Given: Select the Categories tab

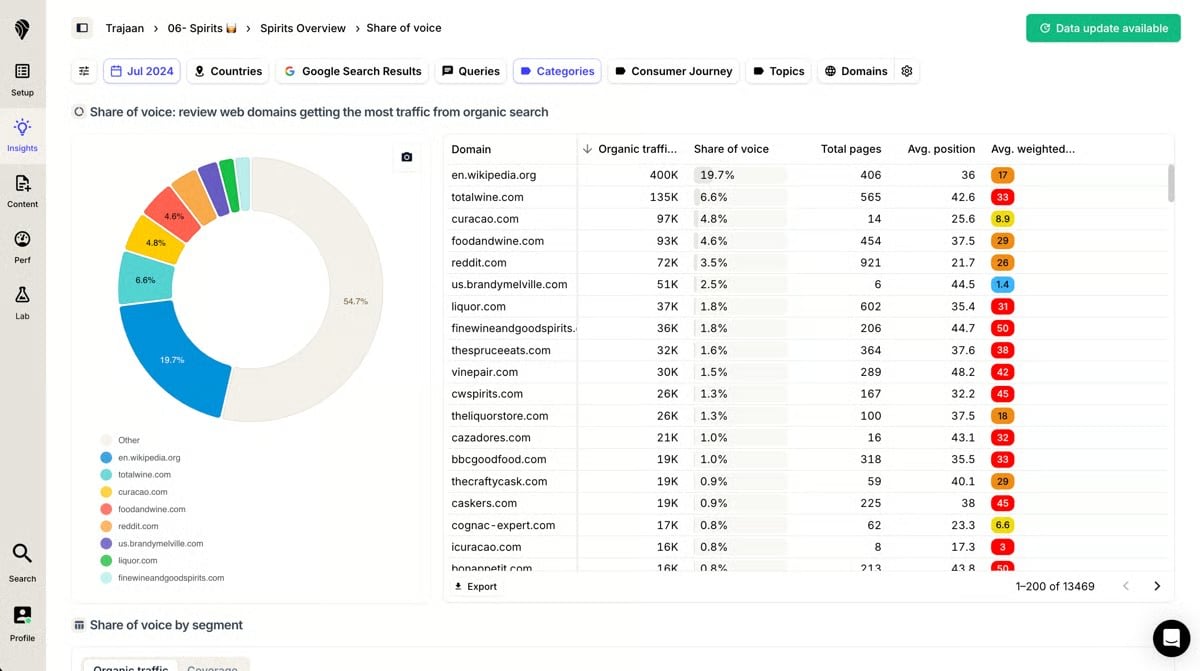Looking at the screenshot, I should click(x=557, y=71).
